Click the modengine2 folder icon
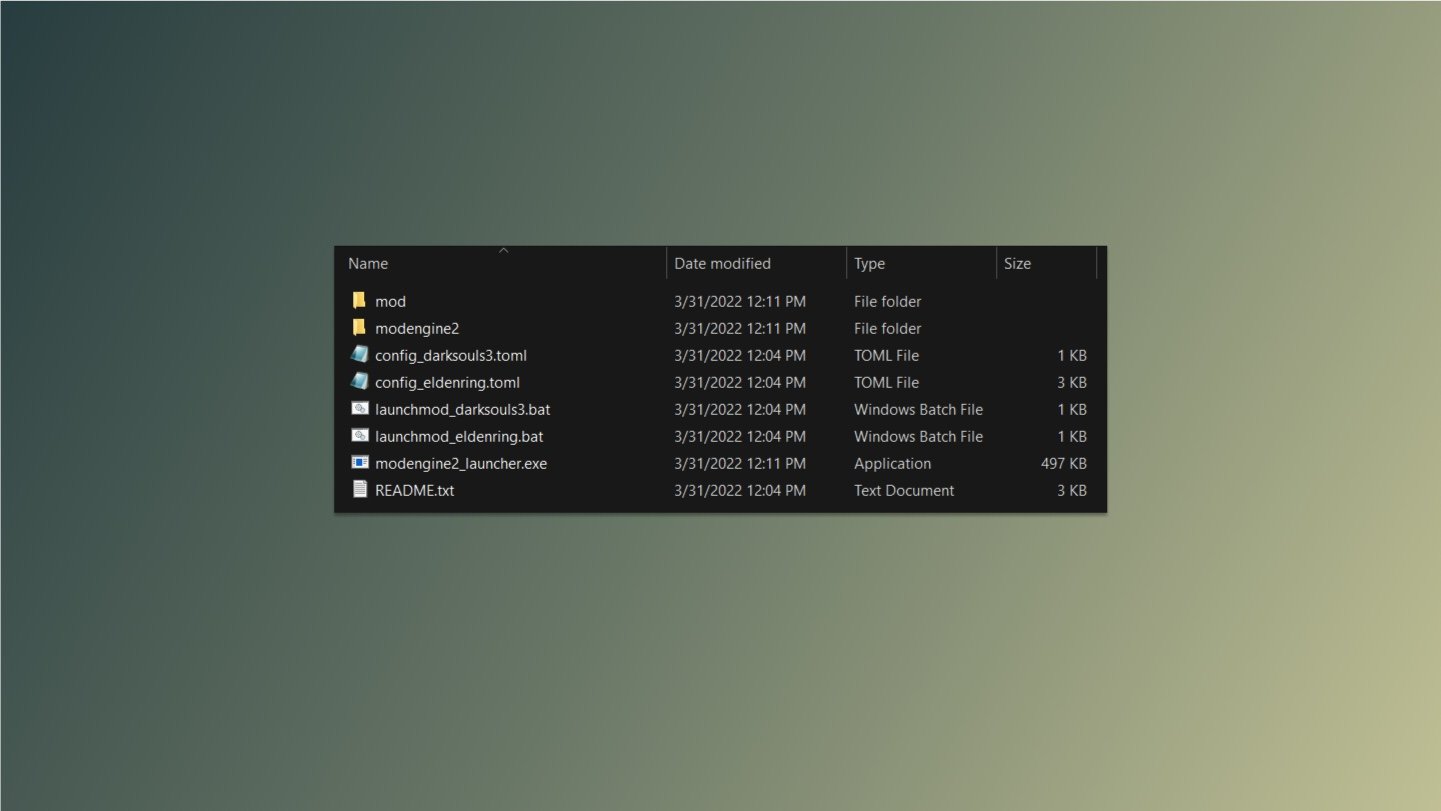 (x=359, y=328)
